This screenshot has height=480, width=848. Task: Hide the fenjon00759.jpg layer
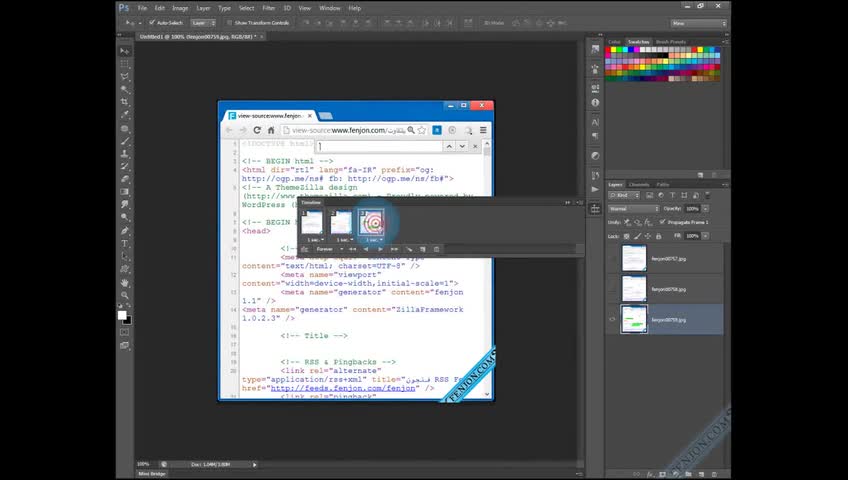point(612,319)
